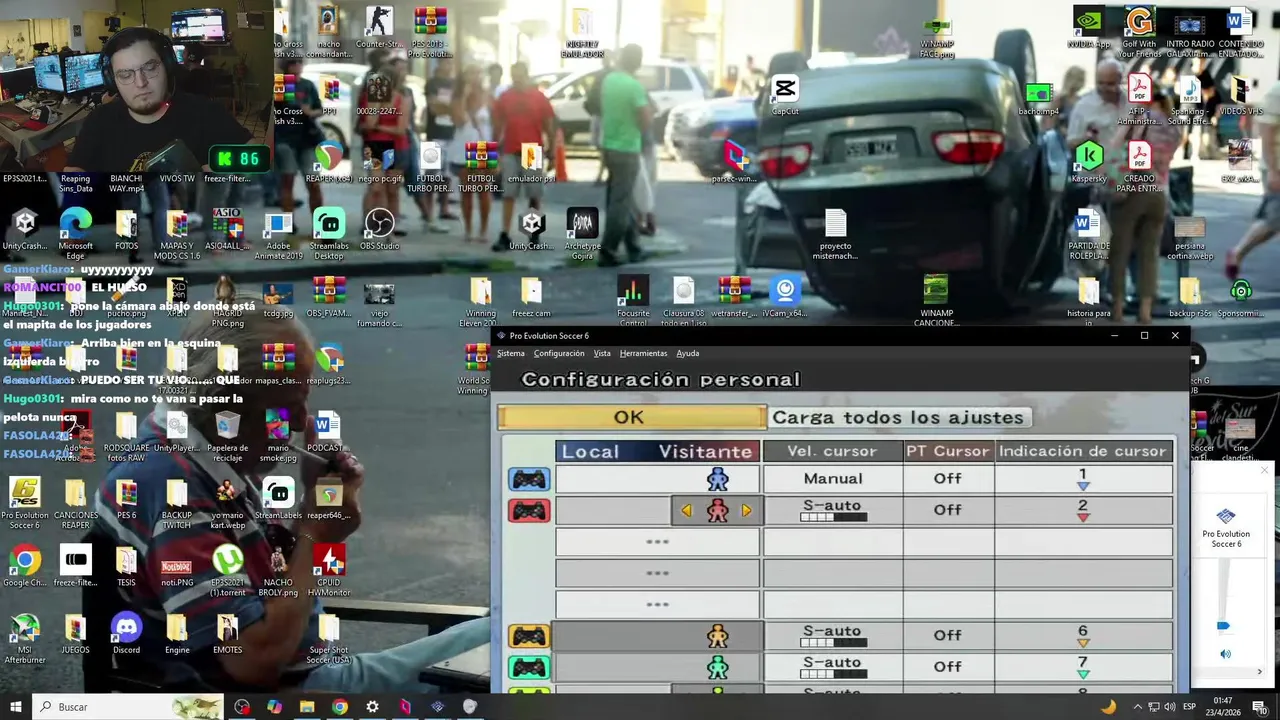The width and height of the screenshot is (1280, 720).
Task: Open the Herramientas menu
Action: [x=643, y=353]
